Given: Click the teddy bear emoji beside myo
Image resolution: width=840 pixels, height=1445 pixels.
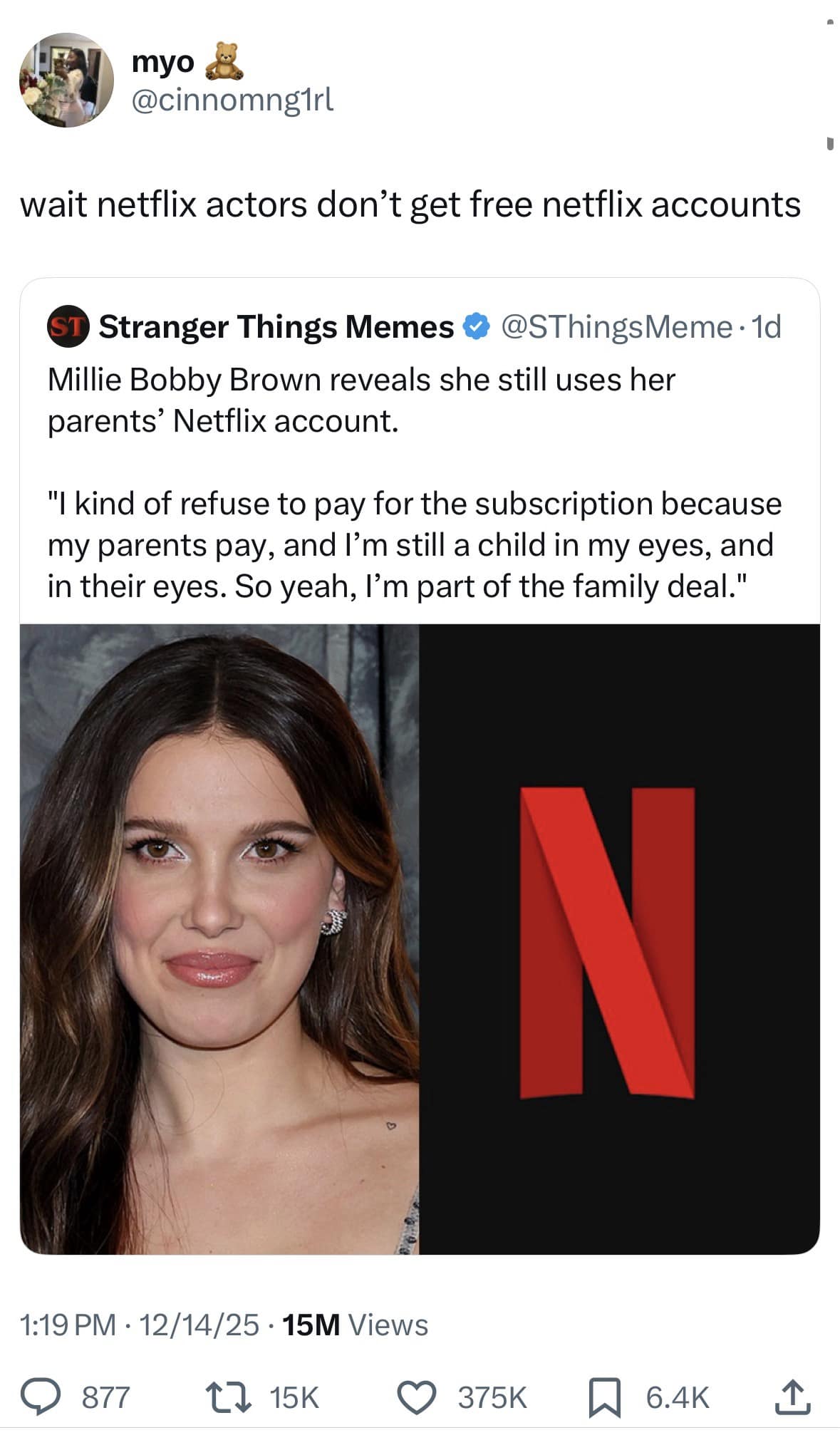Looking at the screenshot, I should click(x=225, y=61).
